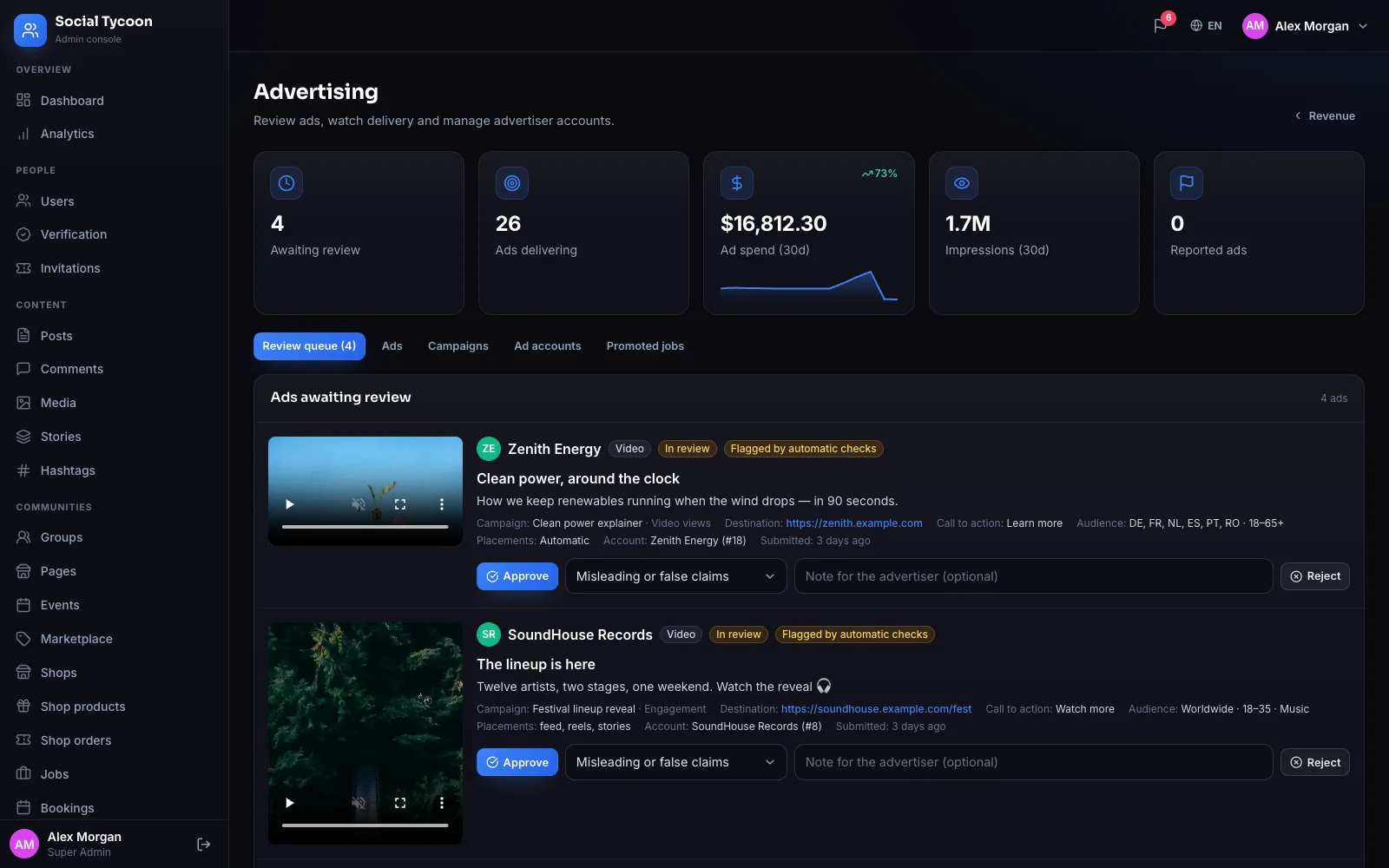Open Dashboard in the sidebar
Image resolution: width=1389 pixels, height=868 pixels.
114,101
